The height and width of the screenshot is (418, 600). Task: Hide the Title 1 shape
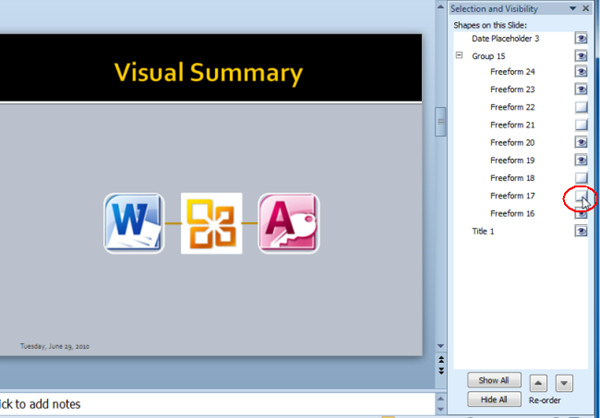coord(581,231)
